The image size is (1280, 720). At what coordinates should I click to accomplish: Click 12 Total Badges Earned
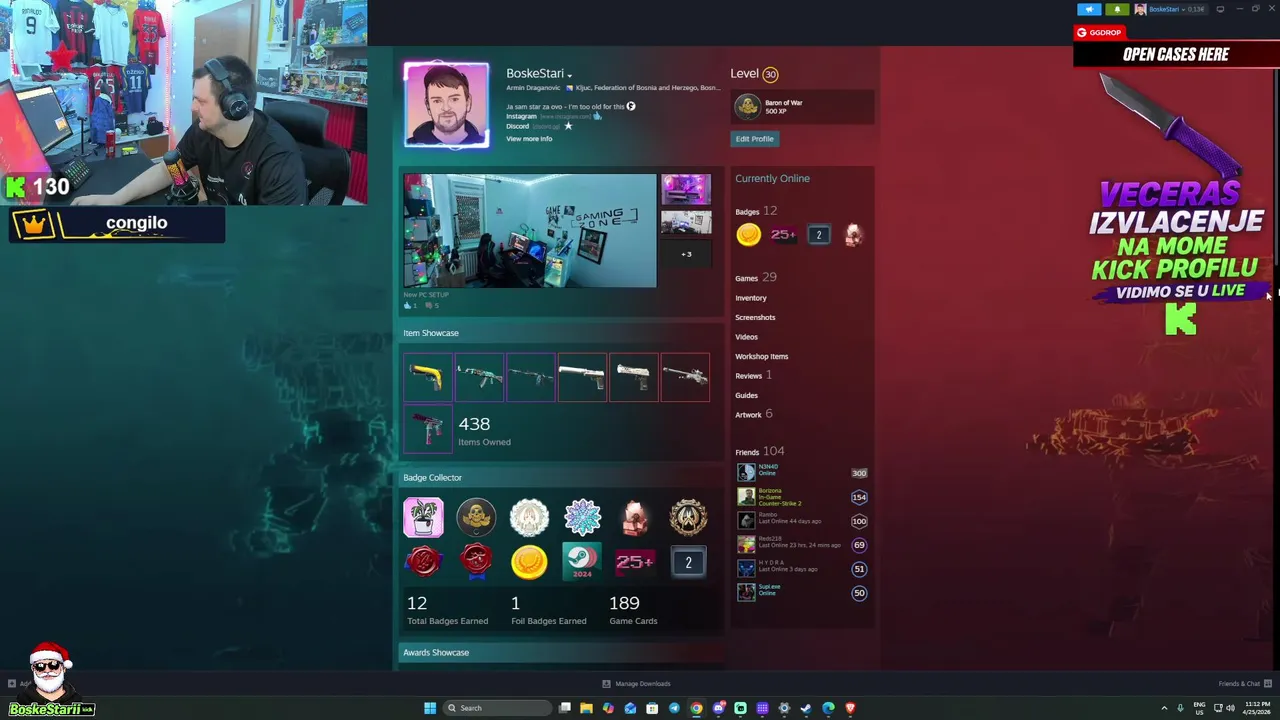coord(447,610)
